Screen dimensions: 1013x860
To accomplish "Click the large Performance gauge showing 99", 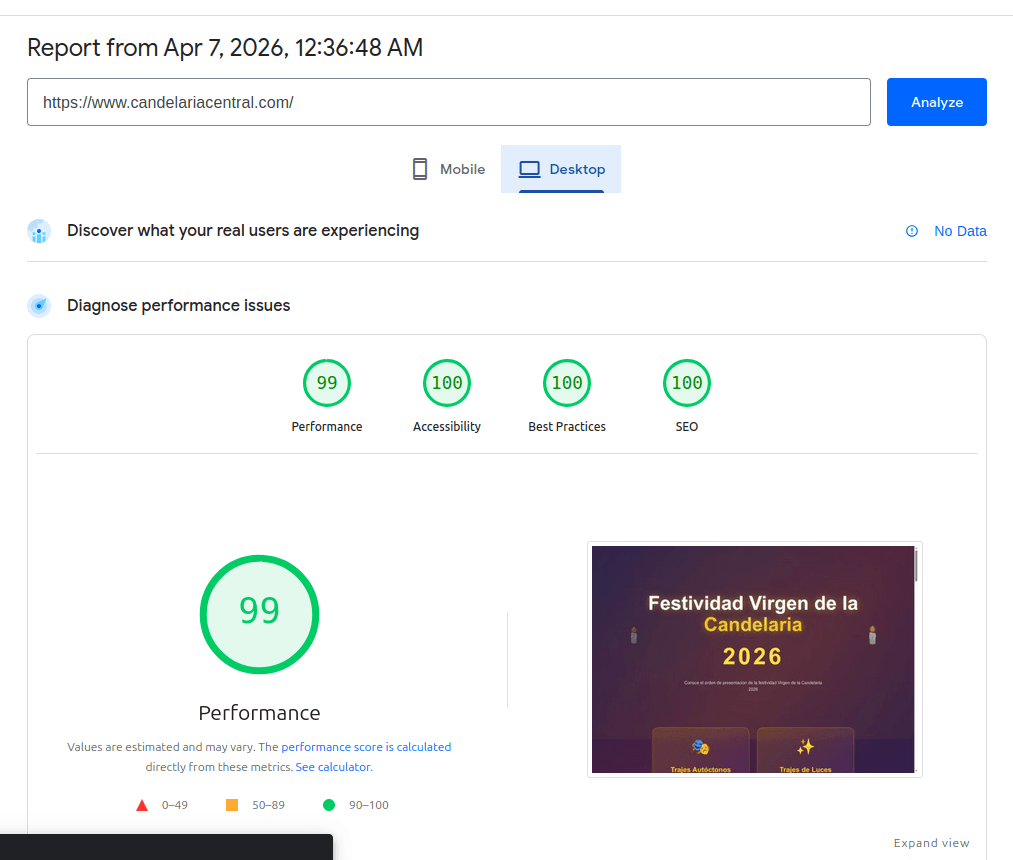I will coord(259,614).
